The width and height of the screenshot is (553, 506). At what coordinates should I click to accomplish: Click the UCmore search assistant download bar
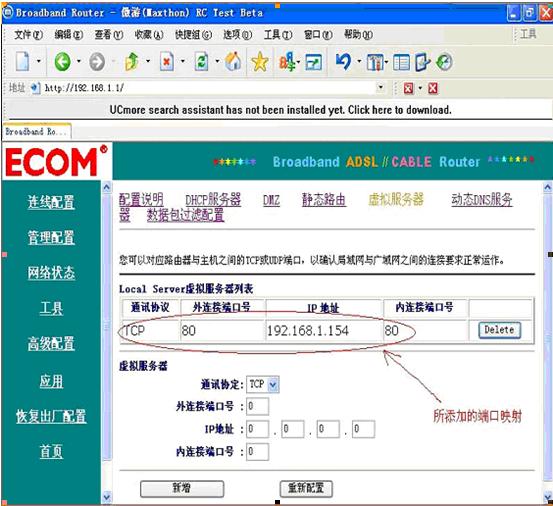280,110
